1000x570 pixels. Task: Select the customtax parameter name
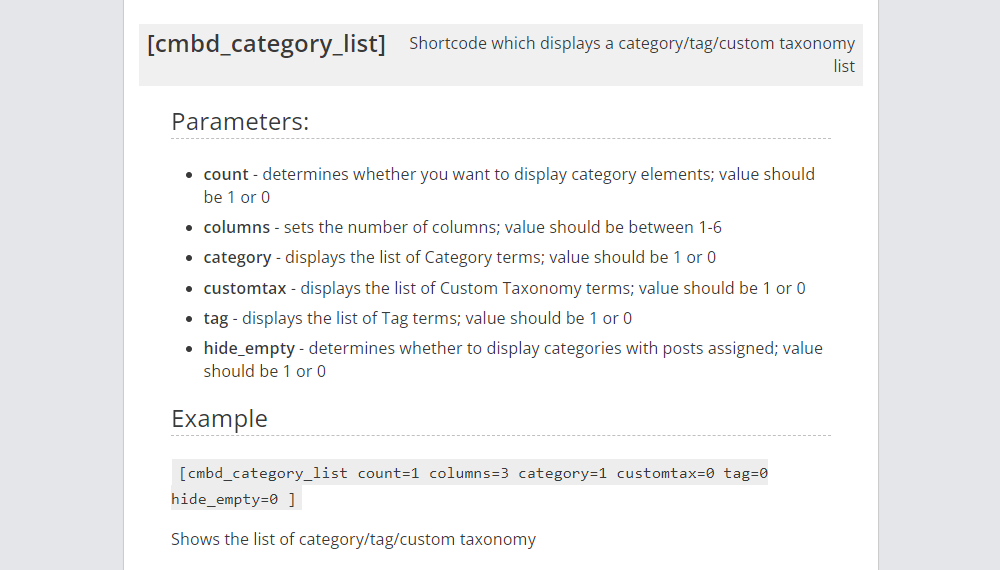pos(245,288)
